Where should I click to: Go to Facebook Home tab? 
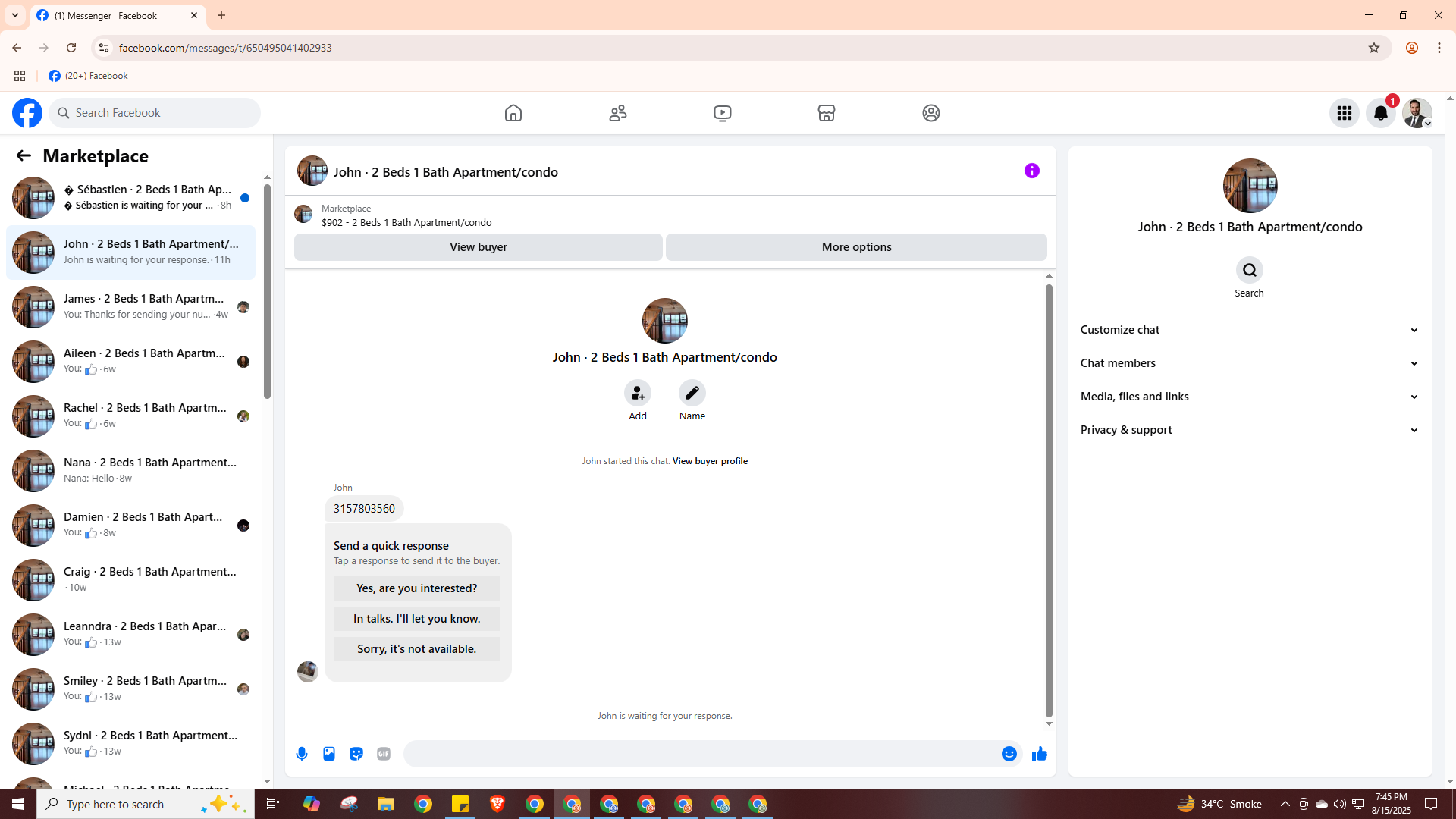pos(513,113)
